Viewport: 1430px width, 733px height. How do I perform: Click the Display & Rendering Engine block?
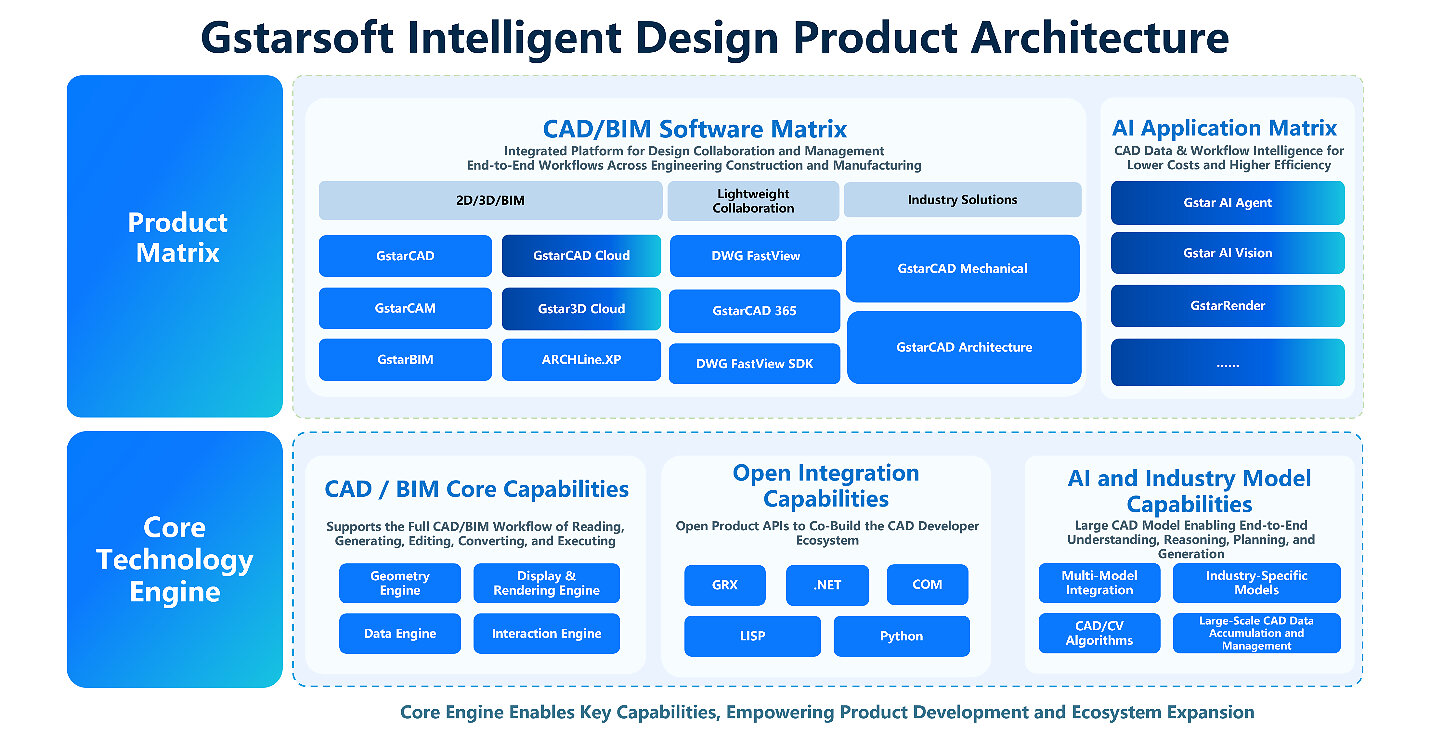click(x=546, y=583)
